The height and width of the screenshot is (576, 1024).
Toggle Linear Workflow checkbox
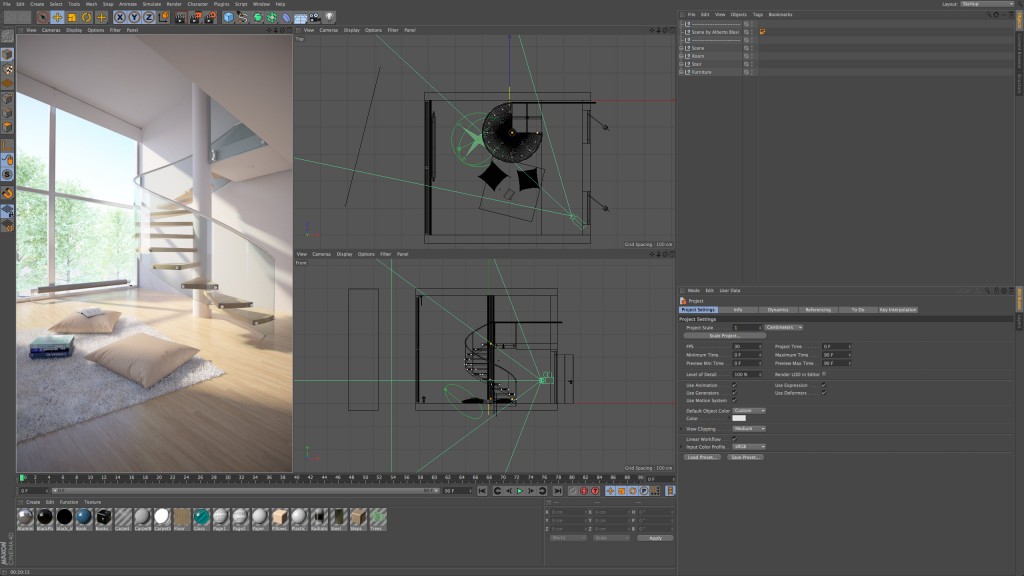[x=734, y=439]
